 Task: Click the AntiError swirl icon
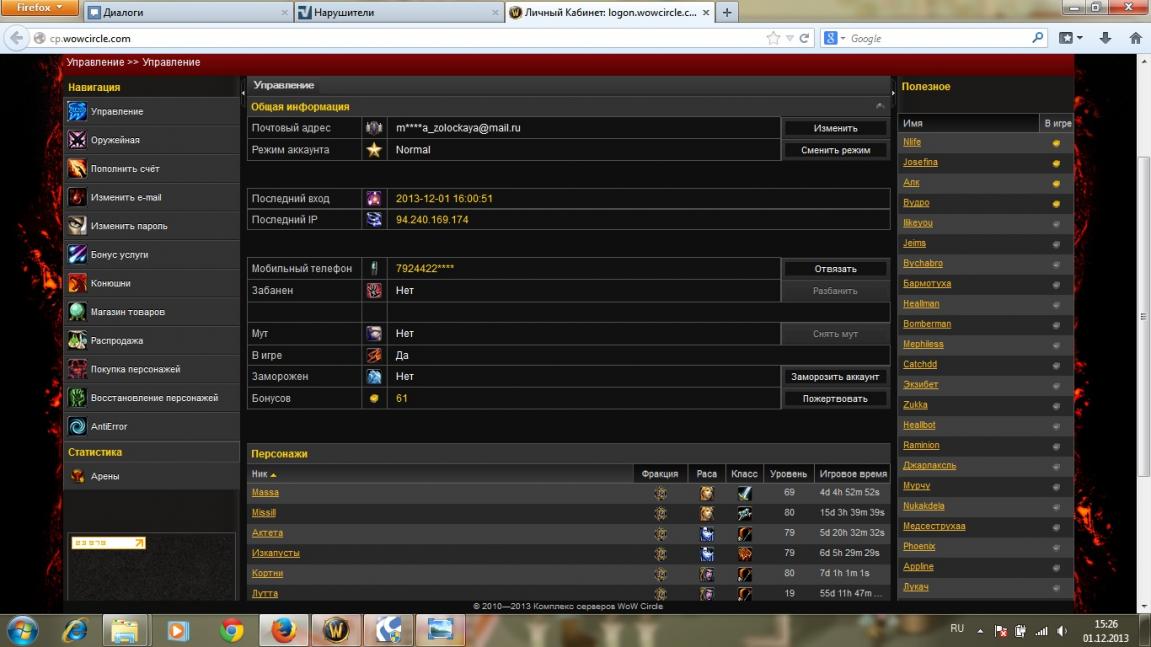click(77, 427)
